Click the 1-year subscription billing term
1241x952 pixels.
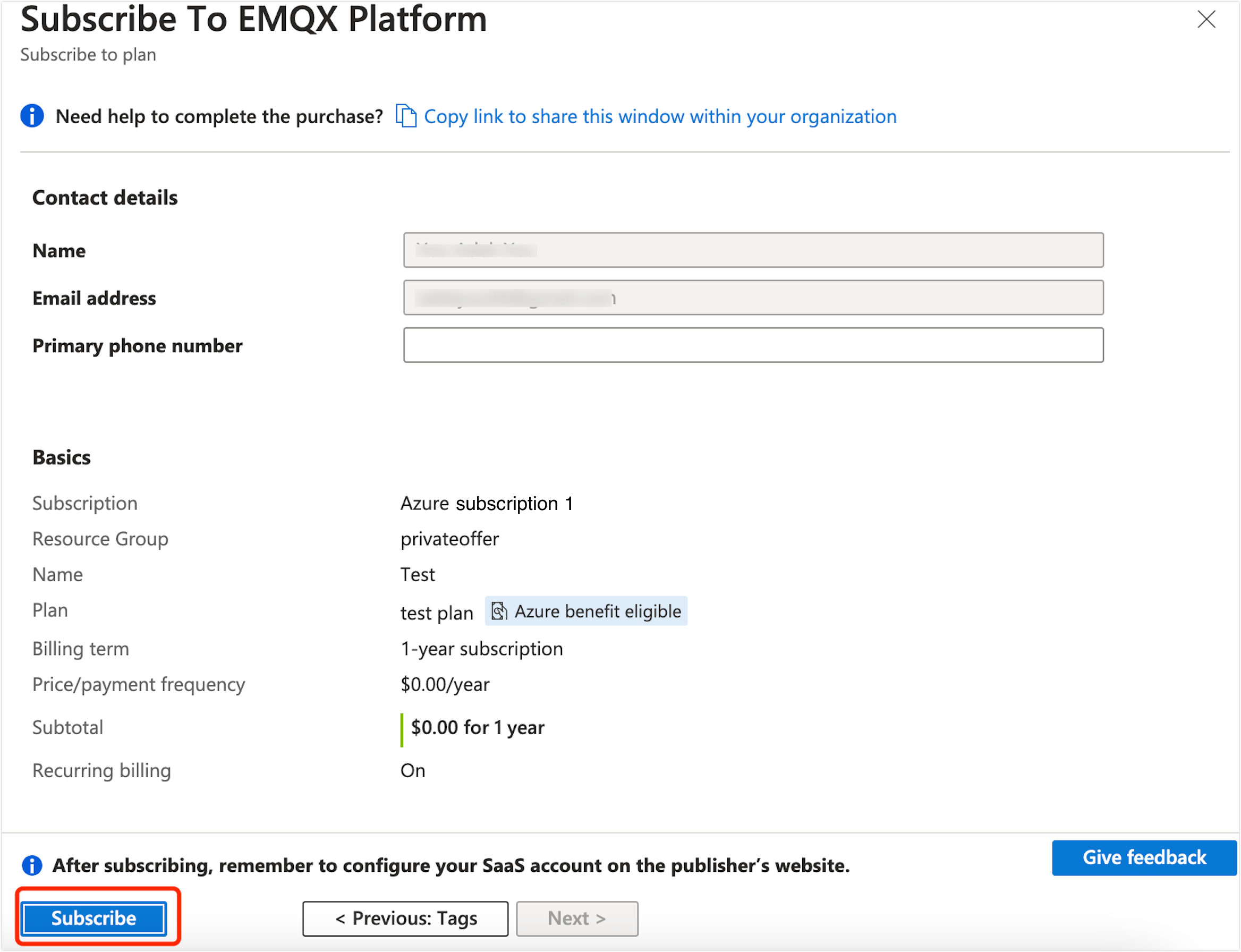482,649
